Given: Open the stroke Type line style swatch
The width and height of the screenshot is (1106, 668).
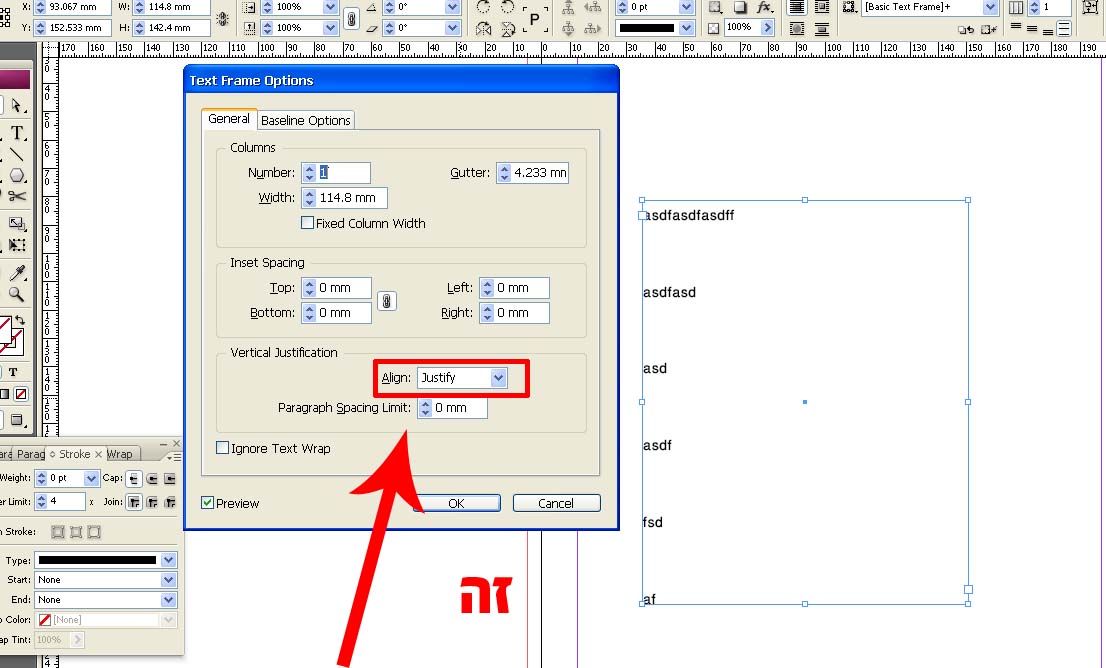Looking at the screenshot, I should point(97,560).
